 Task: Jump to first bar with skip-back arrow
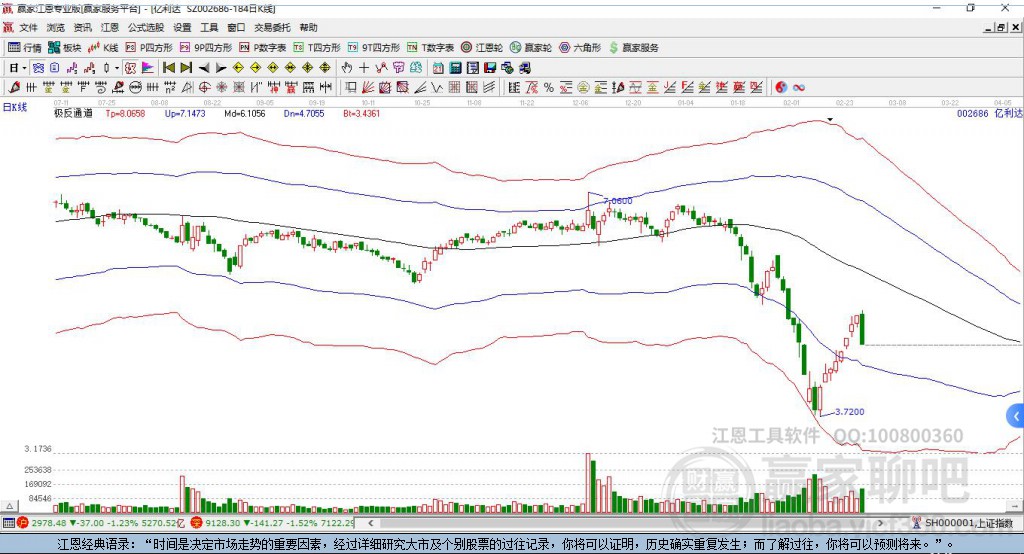click(169, 67)
